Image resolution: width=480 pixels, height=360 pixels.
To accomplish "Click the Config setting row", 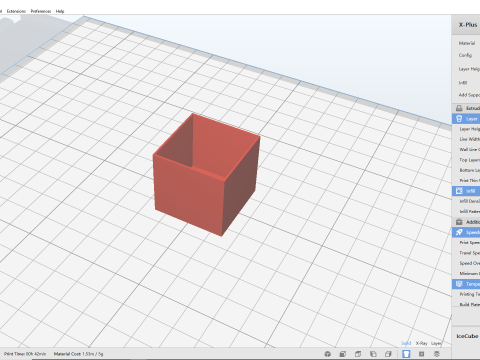I will coord(465,55).
